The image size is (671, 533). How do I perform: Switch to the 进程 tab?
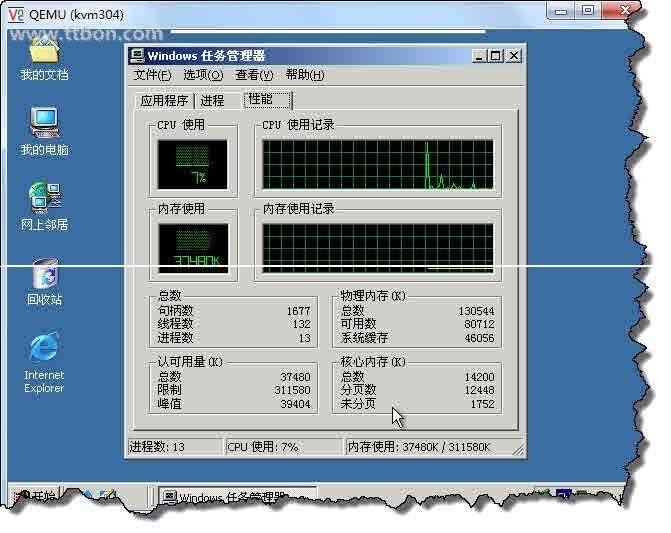click(x=212, y=101)
